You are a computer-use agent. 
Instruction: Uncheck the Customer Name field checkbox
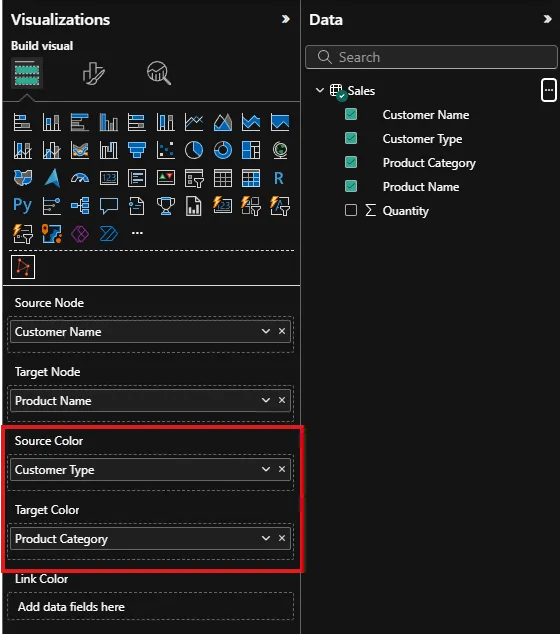tap(351, 114)
